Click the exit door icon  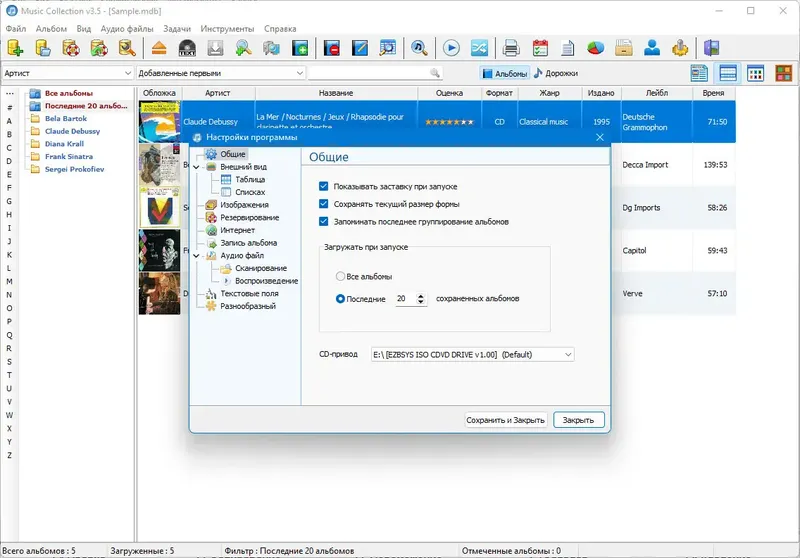[x=711, y=48]
